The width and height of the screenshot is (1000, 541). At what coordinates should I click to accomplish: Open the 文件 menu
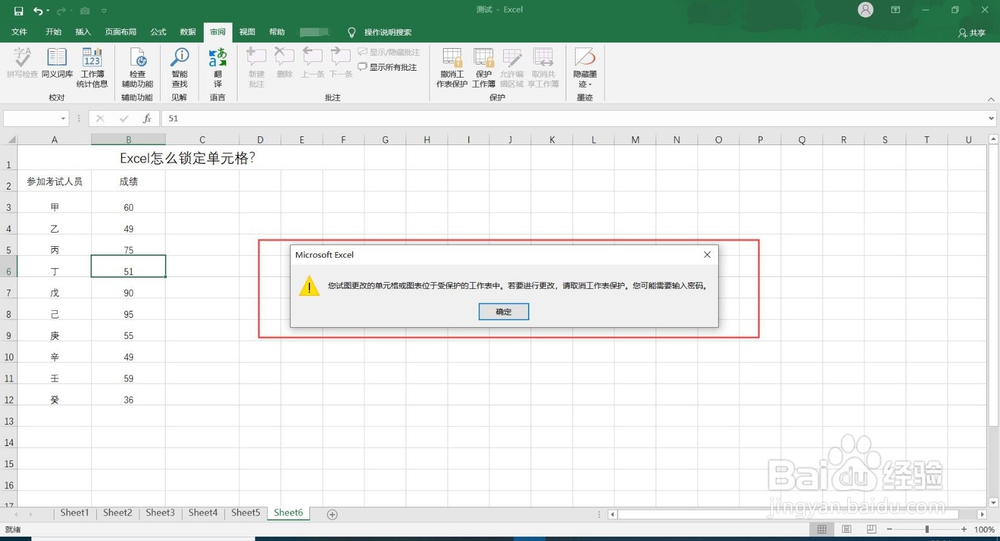[x=19, y=32]
